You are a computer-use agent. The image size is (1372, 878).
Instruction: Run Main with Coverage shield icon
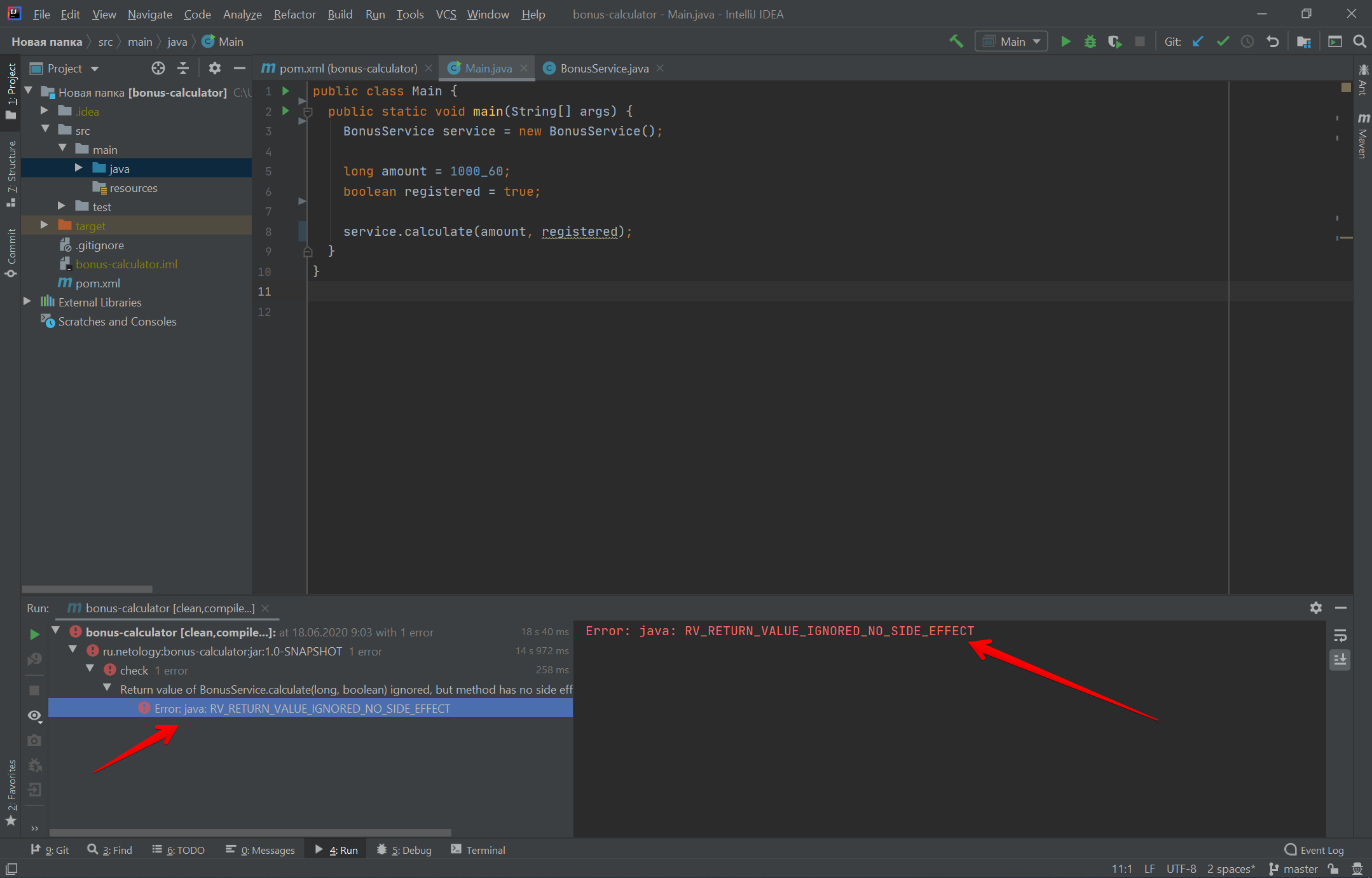click(1115, 41)
